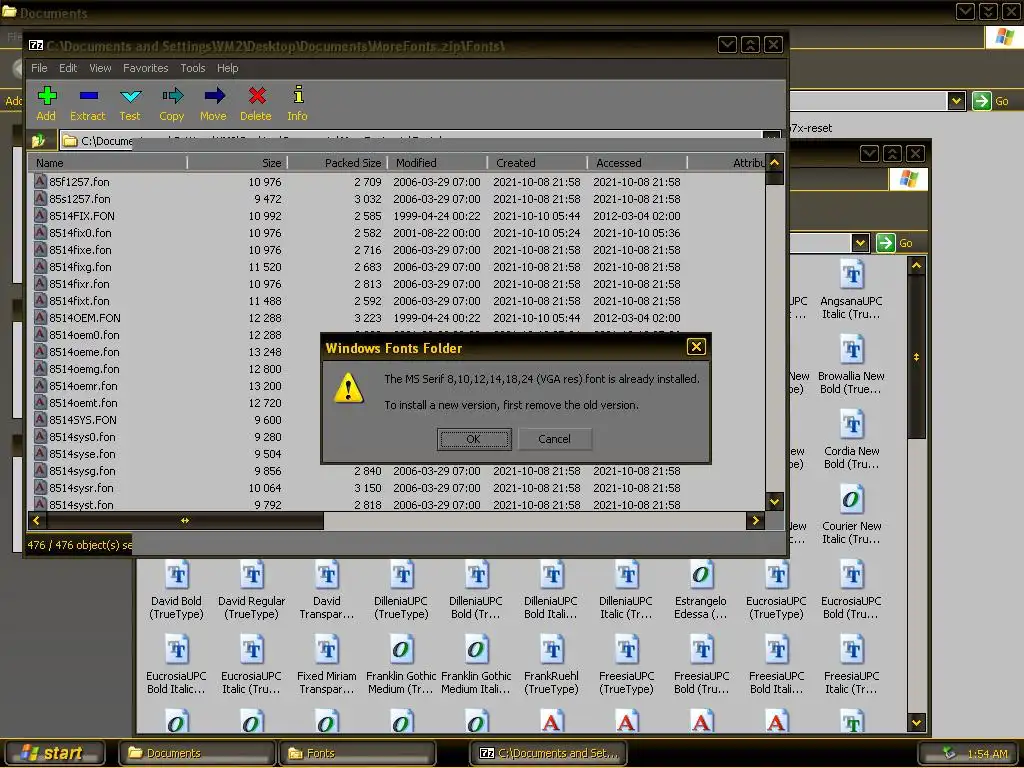
Task: Open the Tools menu in 7-Zip
Action: tap(193, 68)
